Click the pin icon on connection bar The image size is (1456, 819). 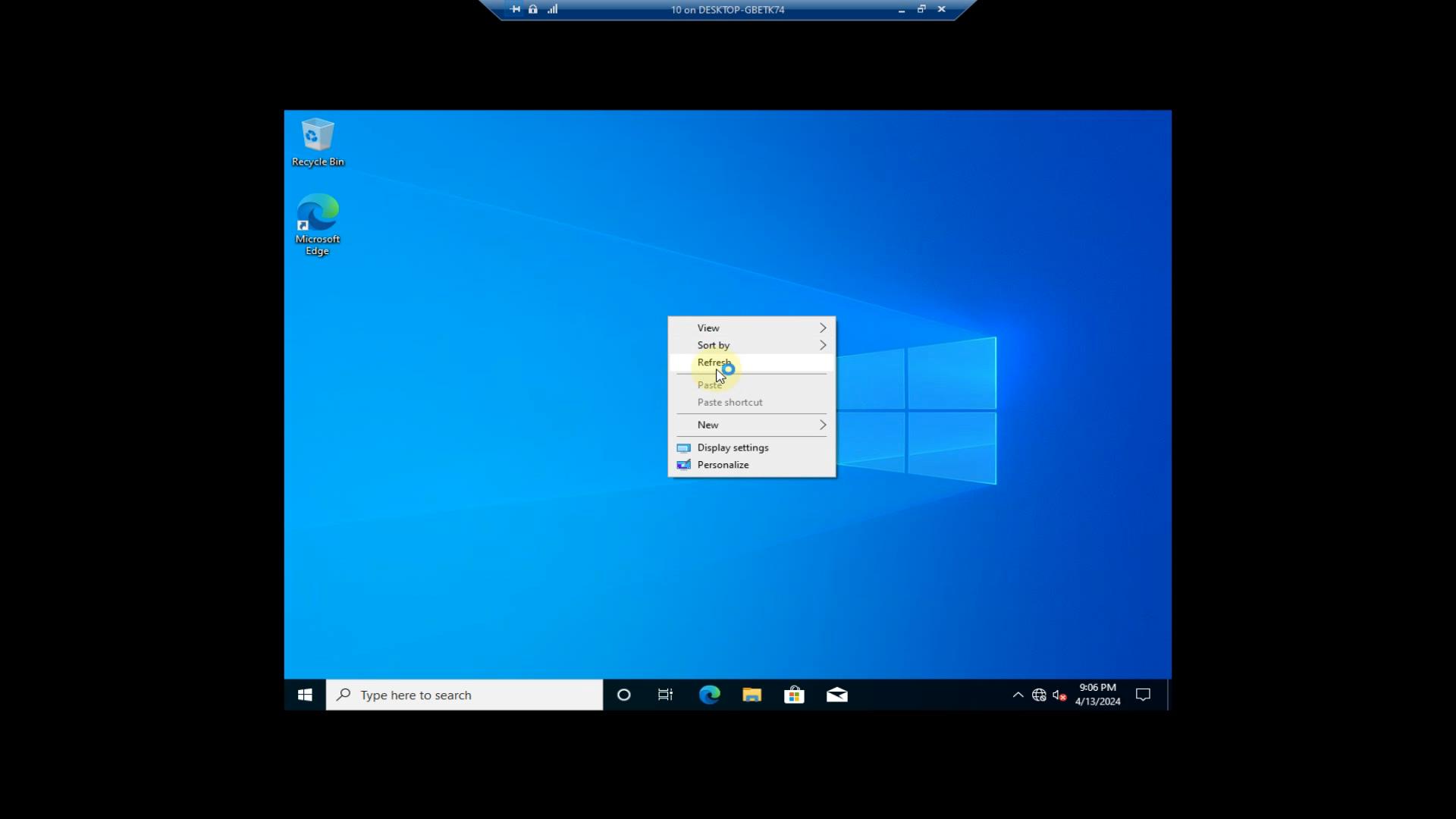516,9
